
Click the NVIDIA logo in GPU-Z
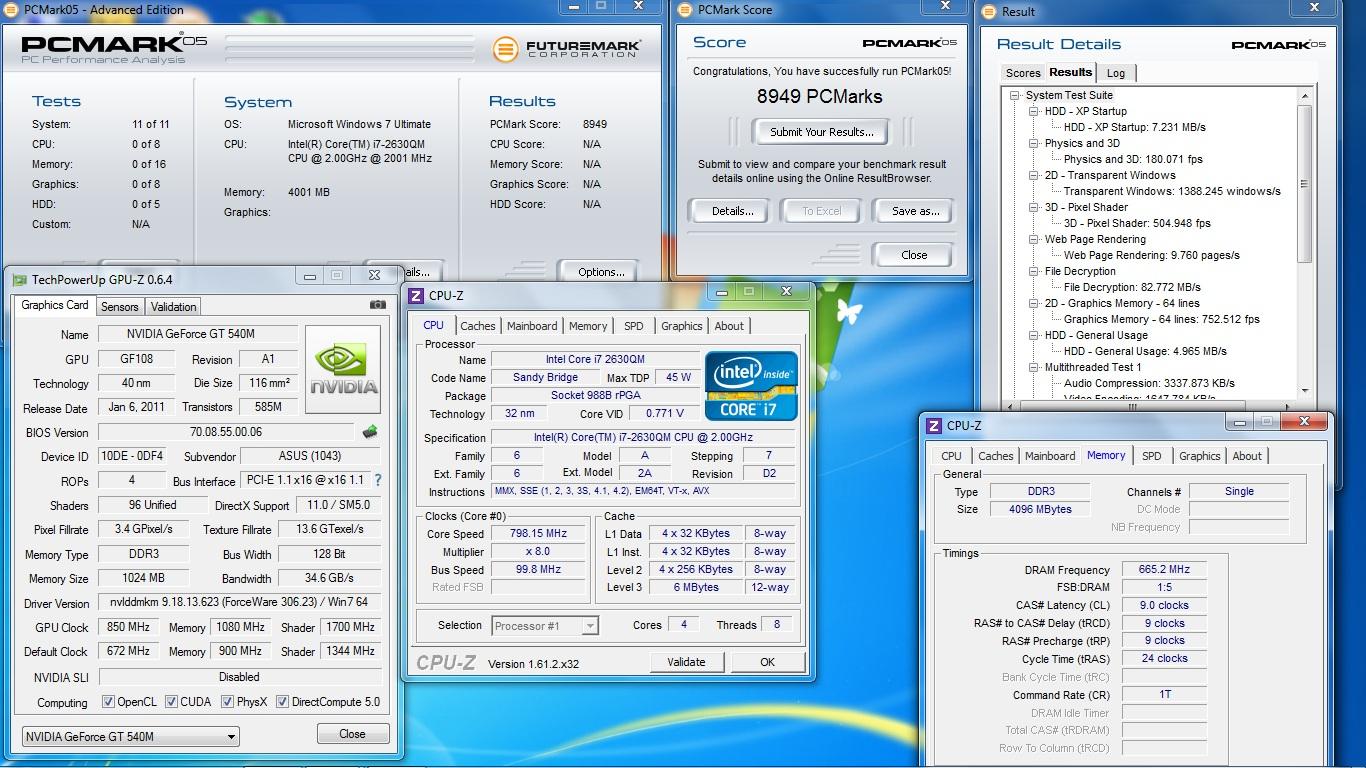343,369
